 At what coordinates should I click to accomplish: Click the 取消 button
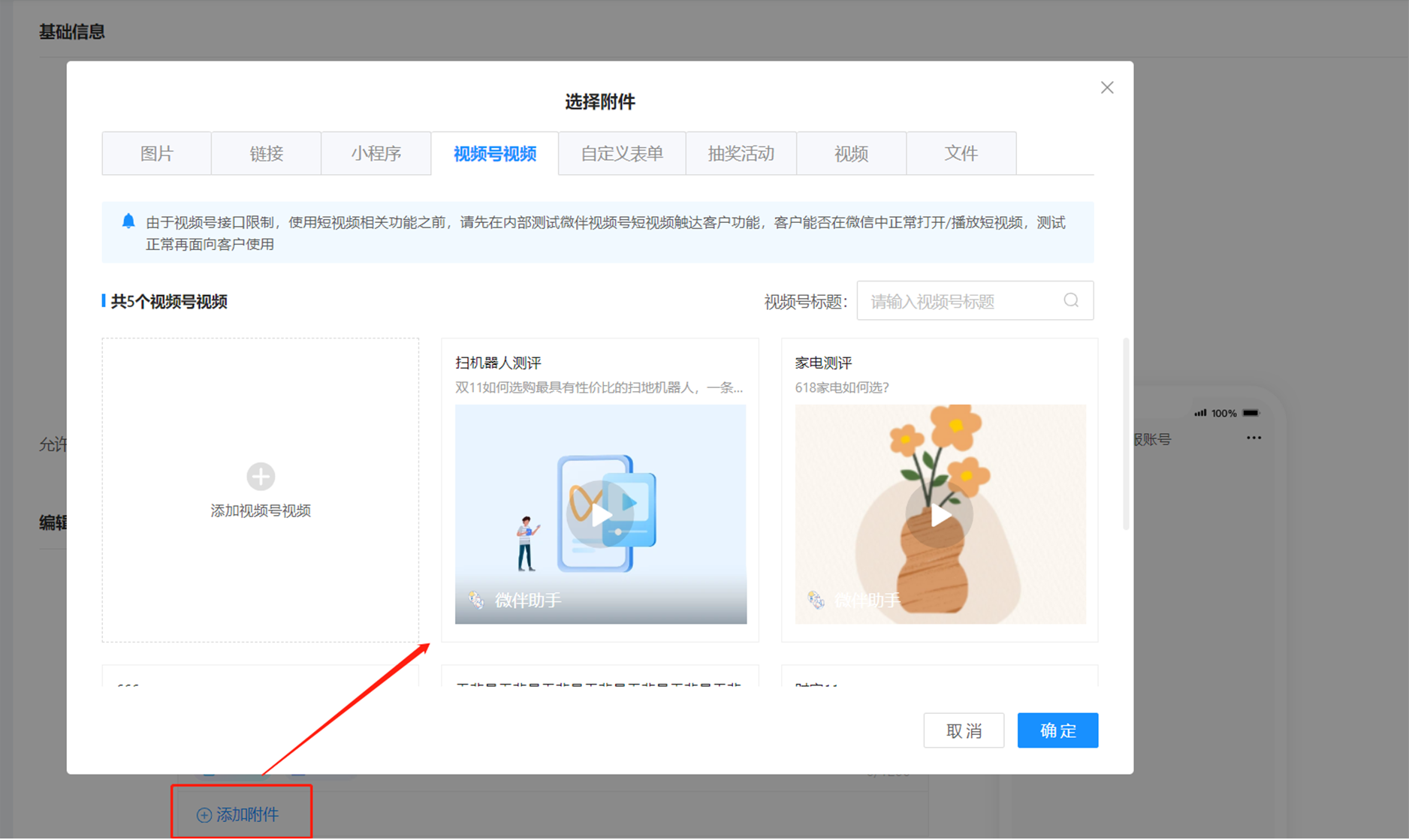964,730
